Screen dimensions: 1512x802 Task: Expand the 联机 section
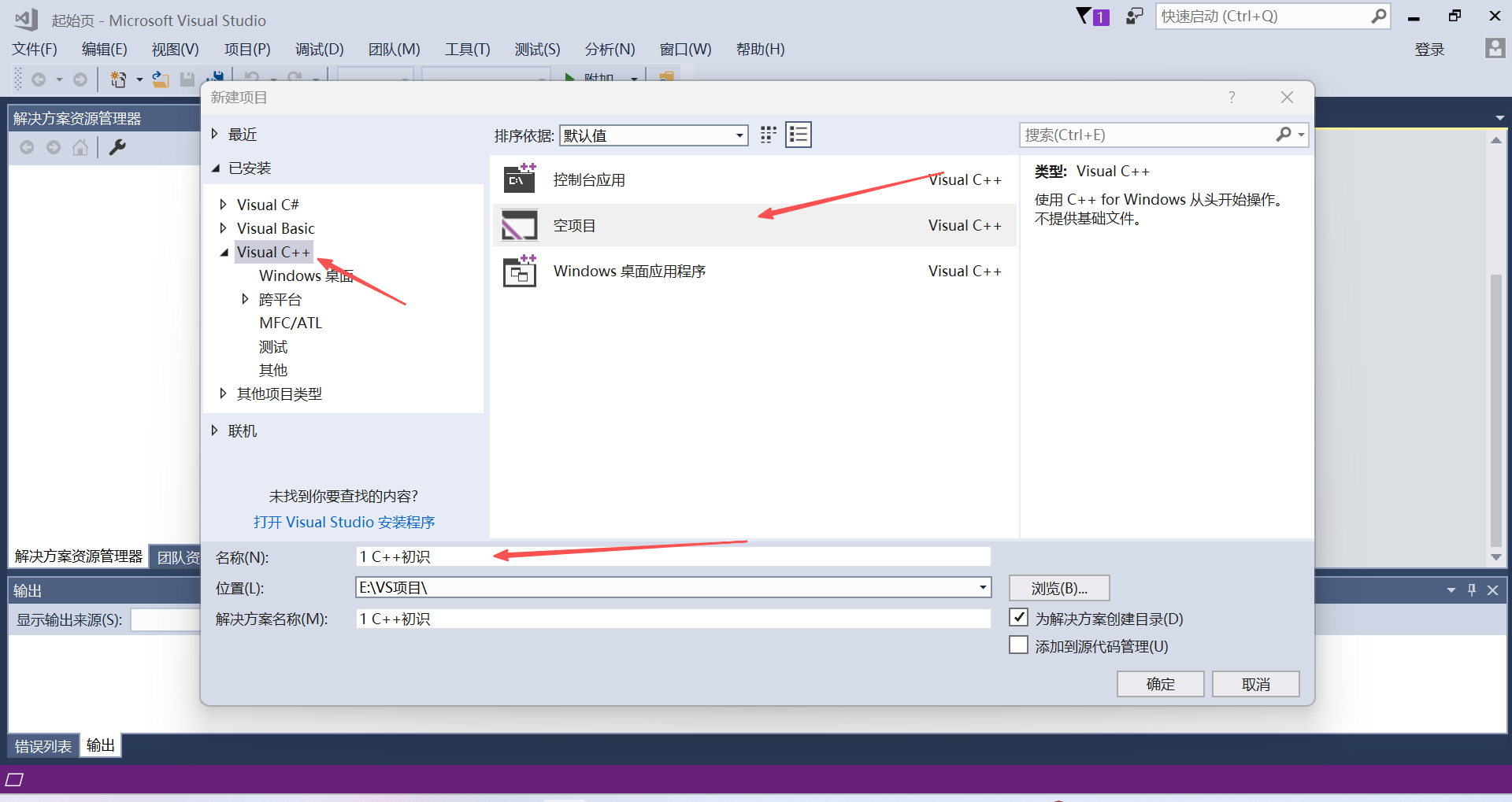214,431
